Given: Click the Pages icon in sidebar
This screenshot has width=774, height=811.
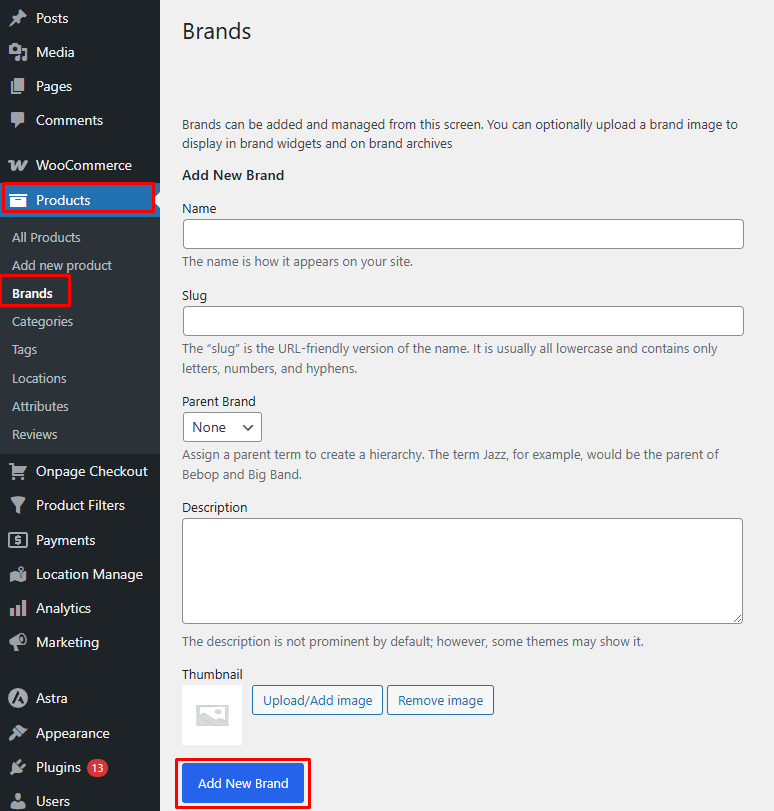Looking at the screenshot, I should 18,86.
